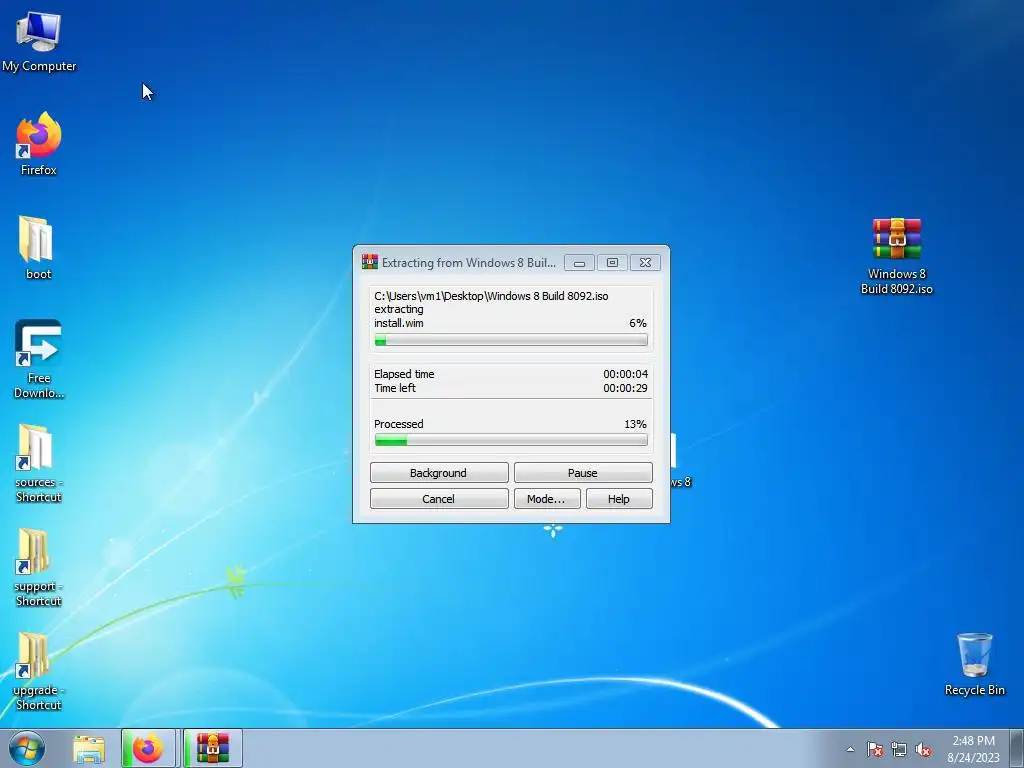Minimize the extracting dialog
The width and height of the screenshot is (1024, 768).
(579, 263)
